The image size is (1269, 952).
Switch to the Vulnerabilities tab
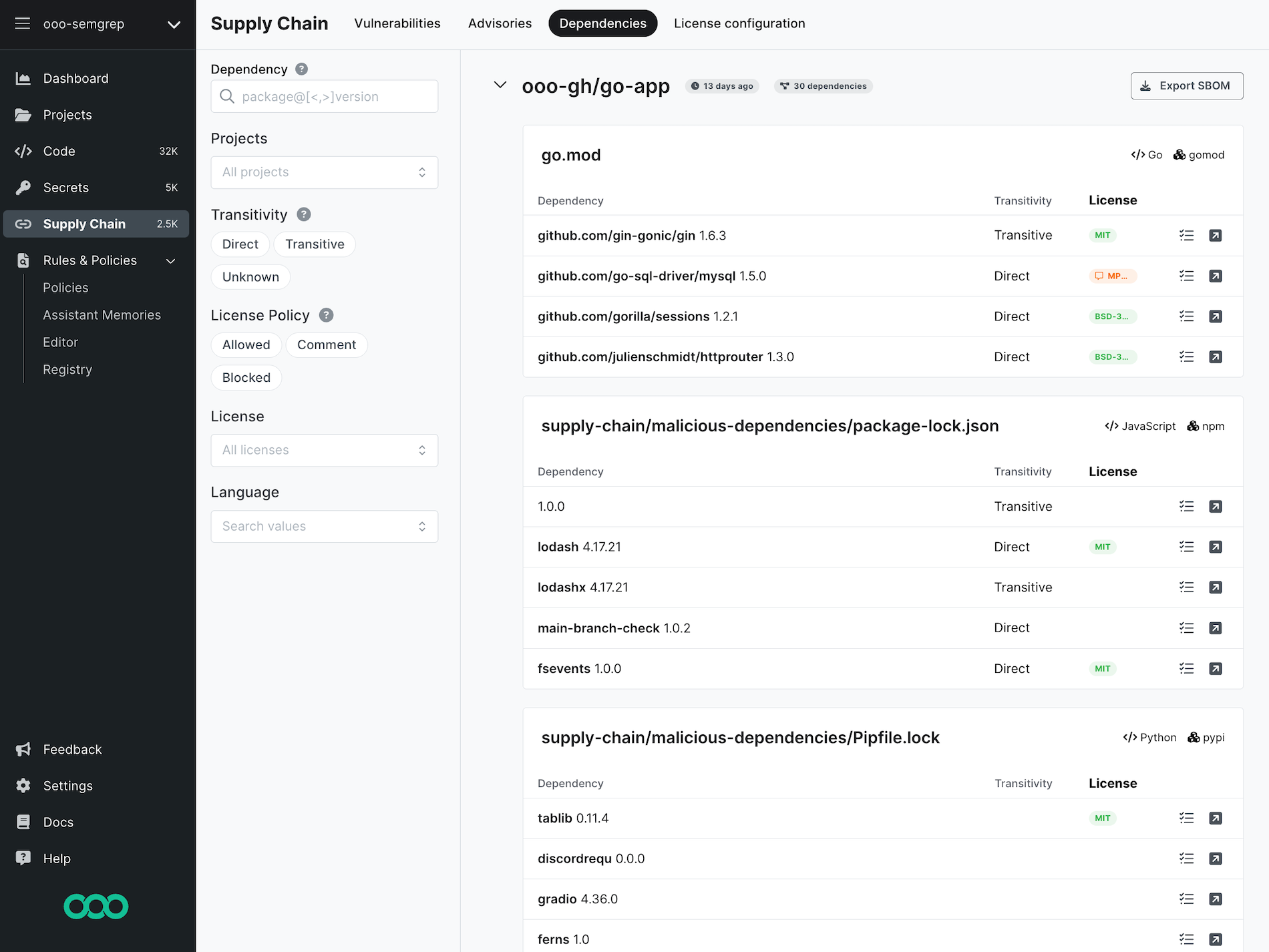pos(397,23)
